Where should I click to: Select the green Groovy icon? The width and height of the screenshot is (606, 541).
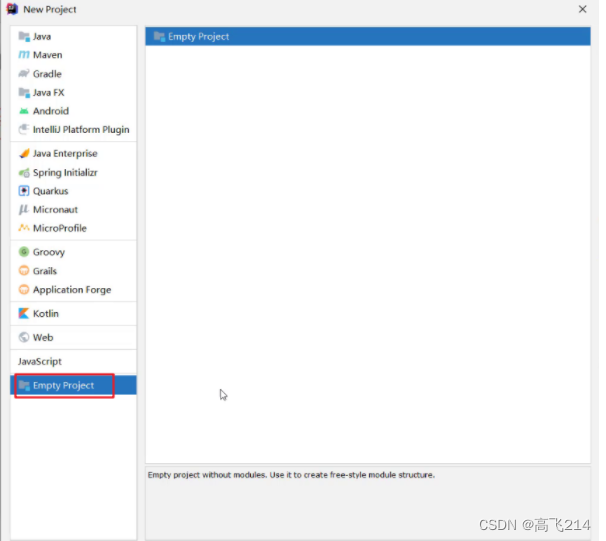tap(24, 252)
